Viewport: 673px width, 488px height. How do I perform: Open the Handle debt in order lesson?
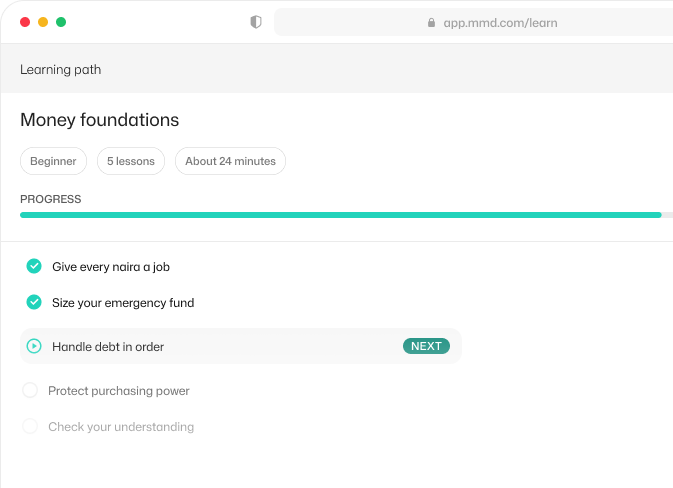(x=241, y=346)
